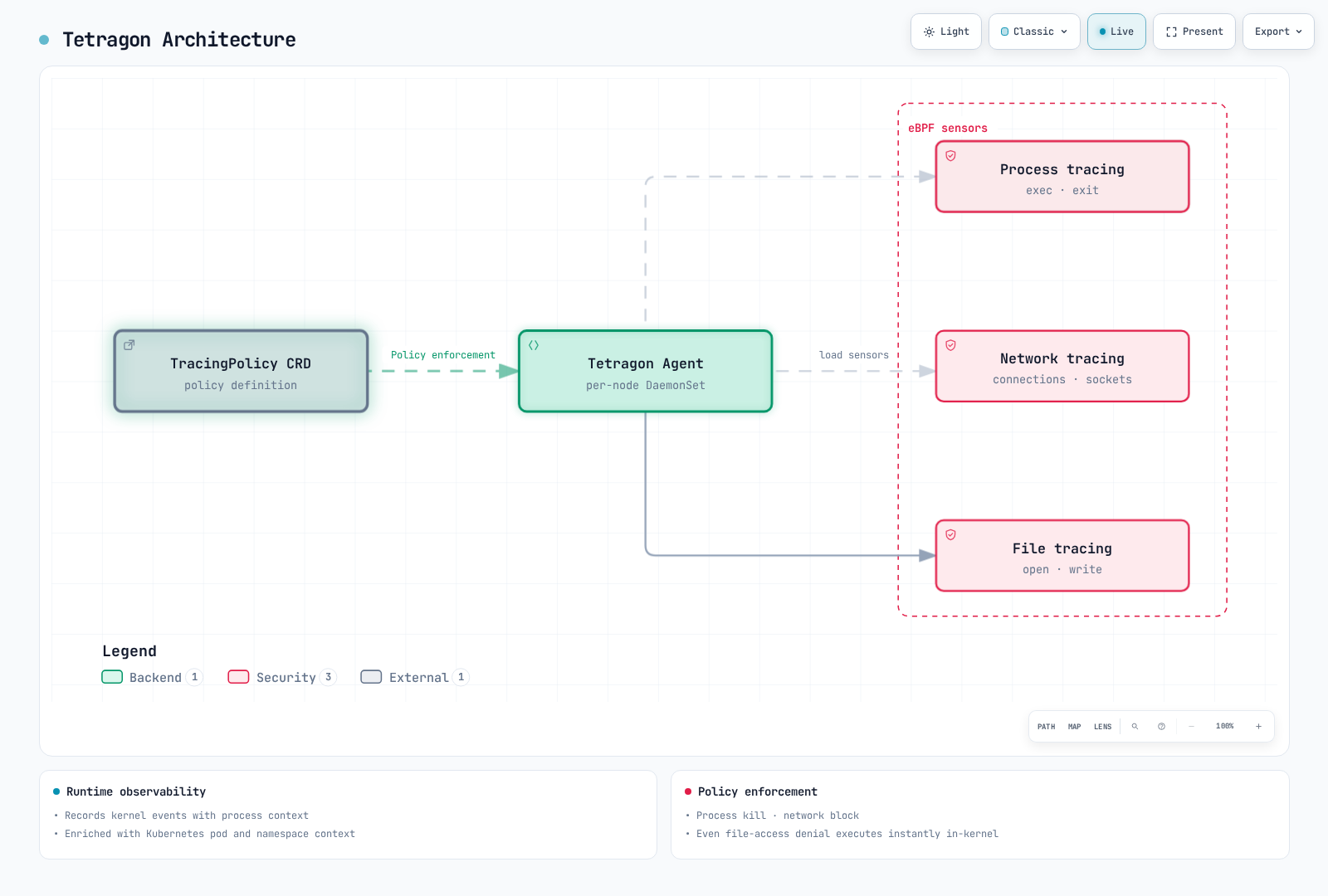Screen dimensions: 1328x896
Task: Zoom in with the plus icon
Action: tap(1258, 727)
